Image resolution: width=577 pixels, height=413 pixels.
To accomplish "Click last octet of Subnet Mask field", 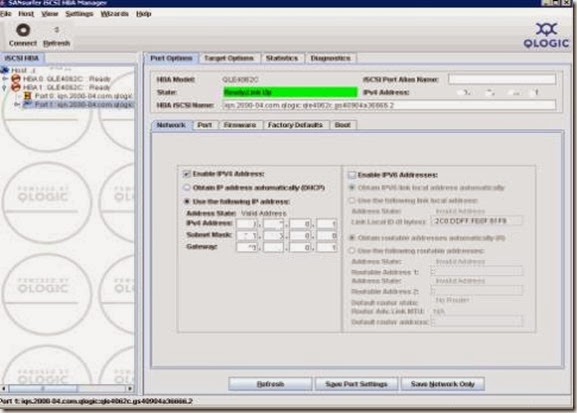I will pyautogui.click(x=326, y=235).
